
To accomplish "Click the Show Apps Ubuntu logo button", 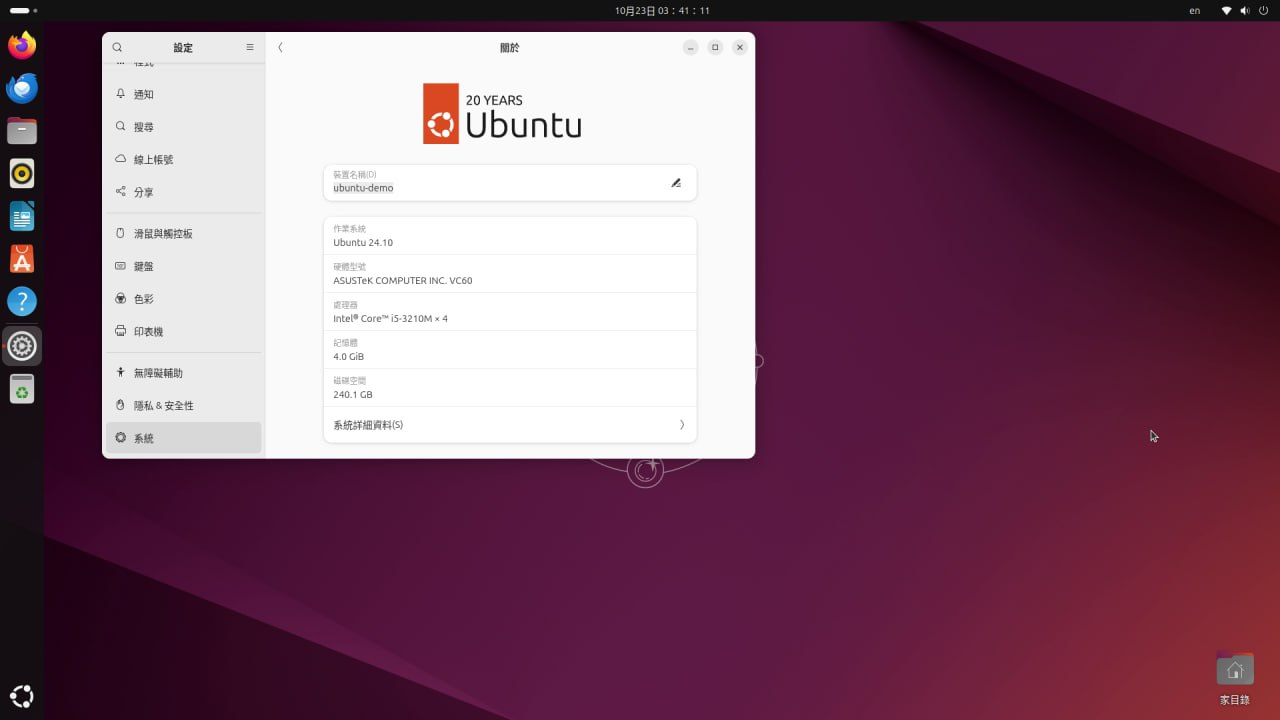I will pos(22,696).
